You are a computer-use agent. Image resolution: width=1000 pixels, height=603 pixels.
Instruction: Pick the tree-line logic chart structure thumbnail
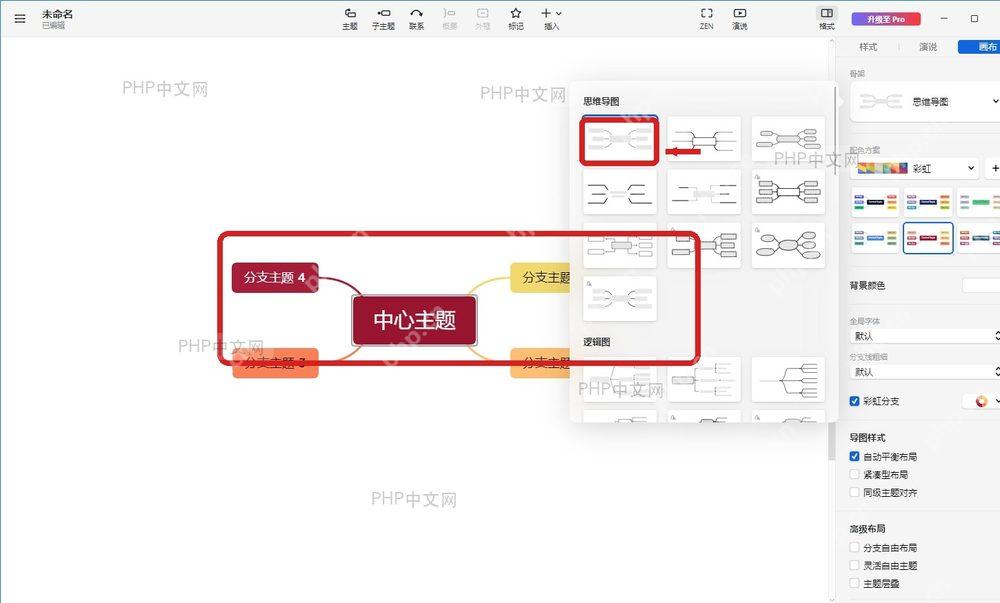pyautogui.click(x=788, y=380)
